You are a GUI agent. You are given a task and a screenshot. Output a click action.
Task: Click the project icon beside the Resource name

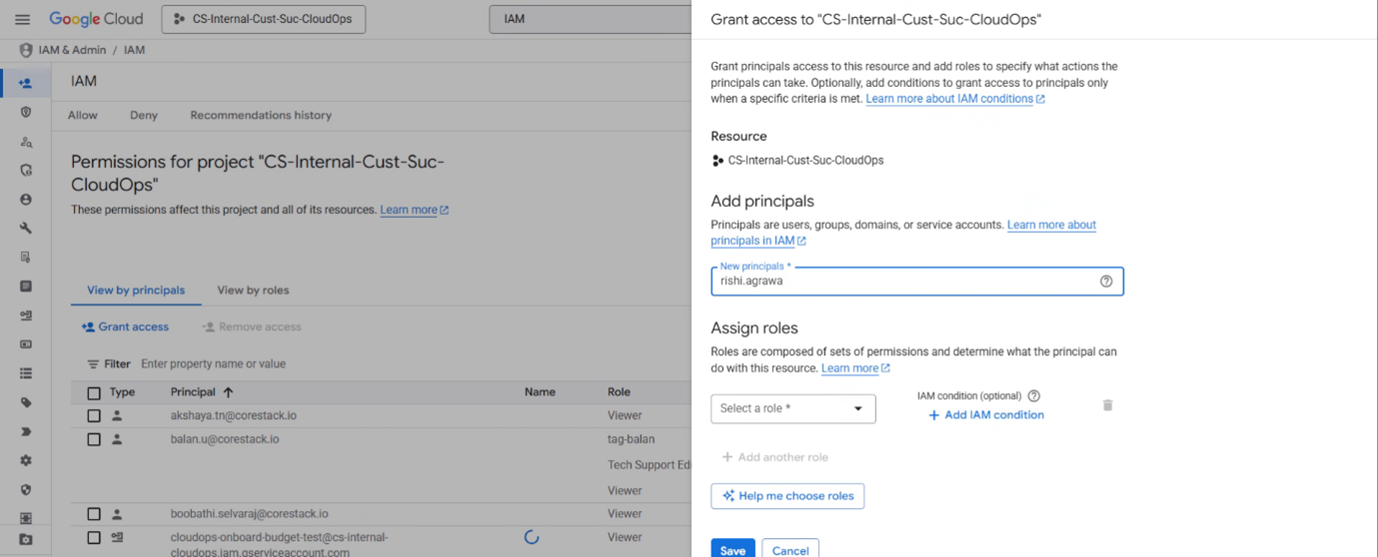pyautogui.click(x=717, y=160)
